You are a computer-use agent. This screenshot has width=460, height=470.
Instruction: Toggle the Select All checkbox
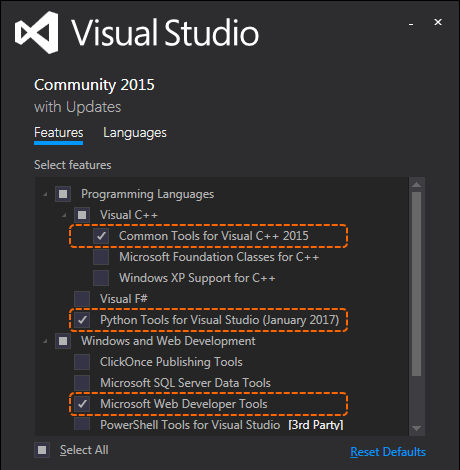pyautogui.click(x=42, y=450)
